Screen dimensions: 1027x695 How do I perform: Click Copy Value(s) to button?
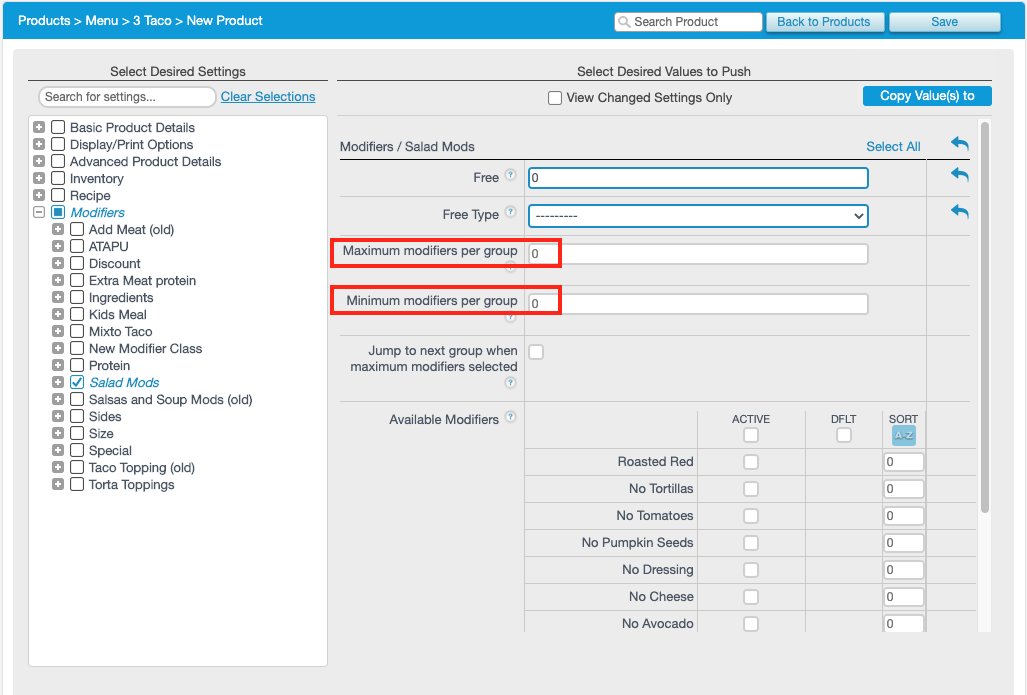927,96
